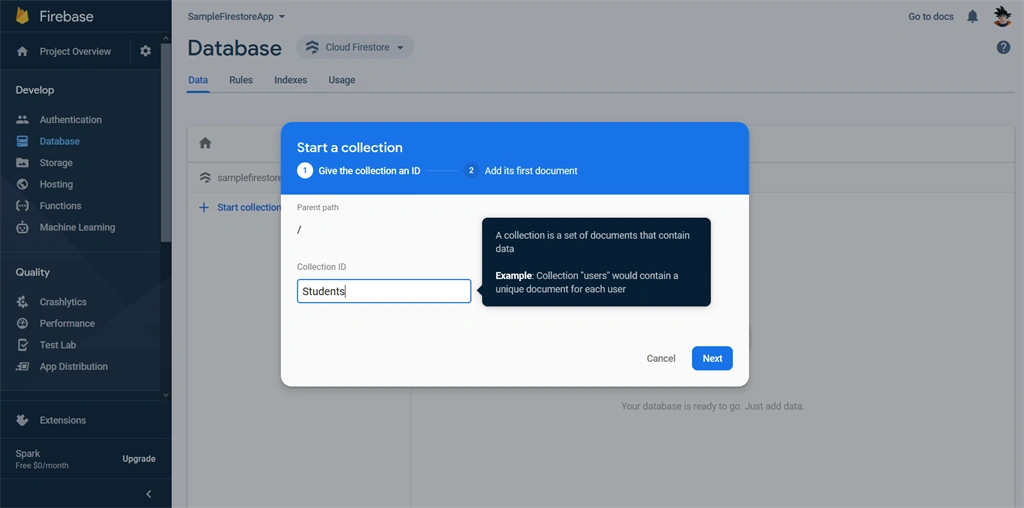Click the Test Lab checklist icon
1024x508 pixels.
pos(22,345)
